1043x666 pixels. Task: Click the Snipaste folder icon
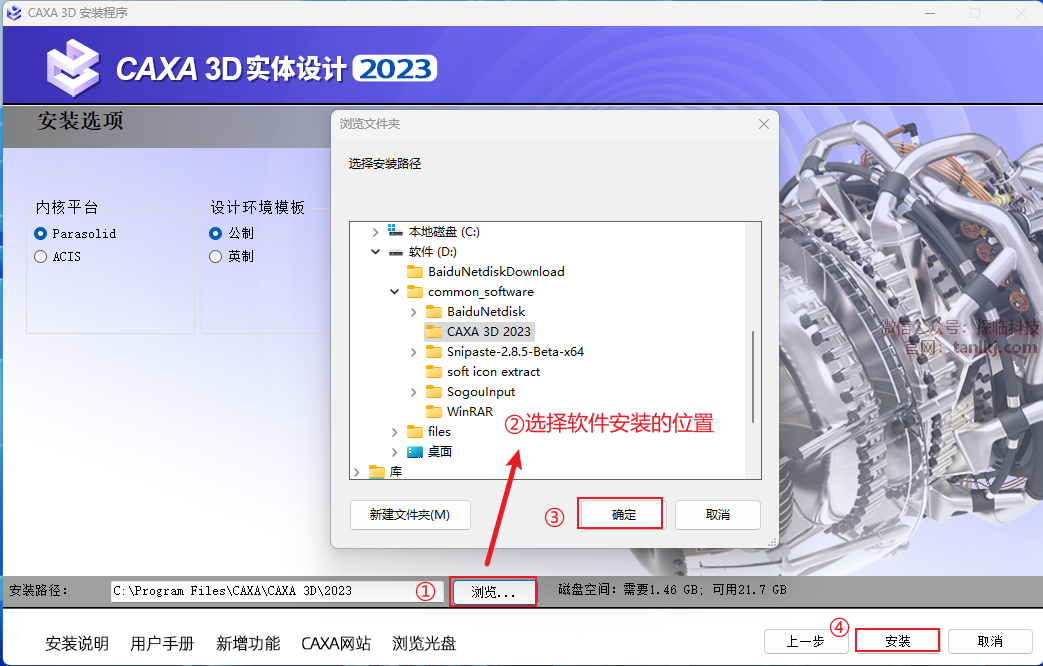pos(434,351)
